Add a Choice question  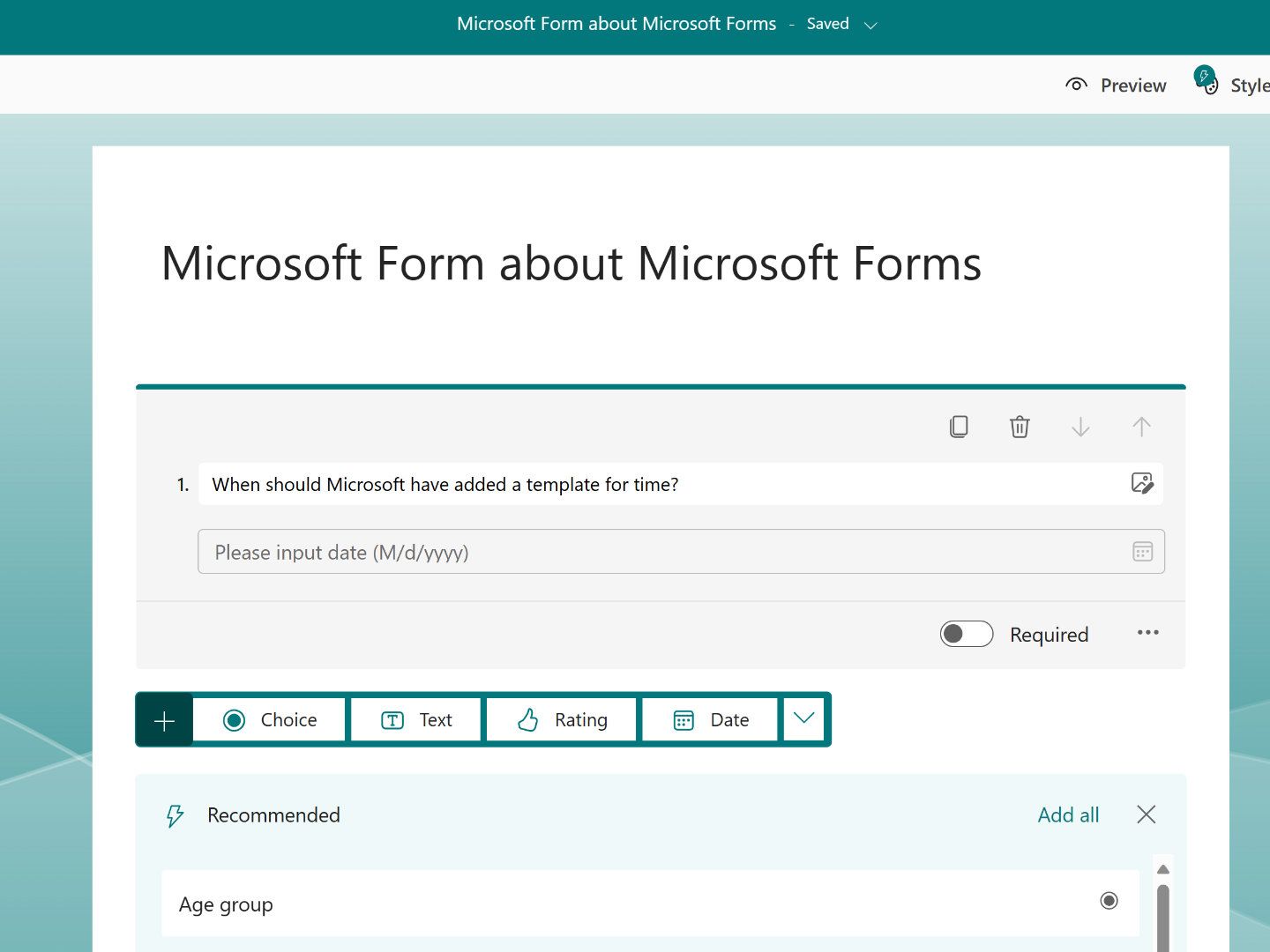click(x=270, y=720)
